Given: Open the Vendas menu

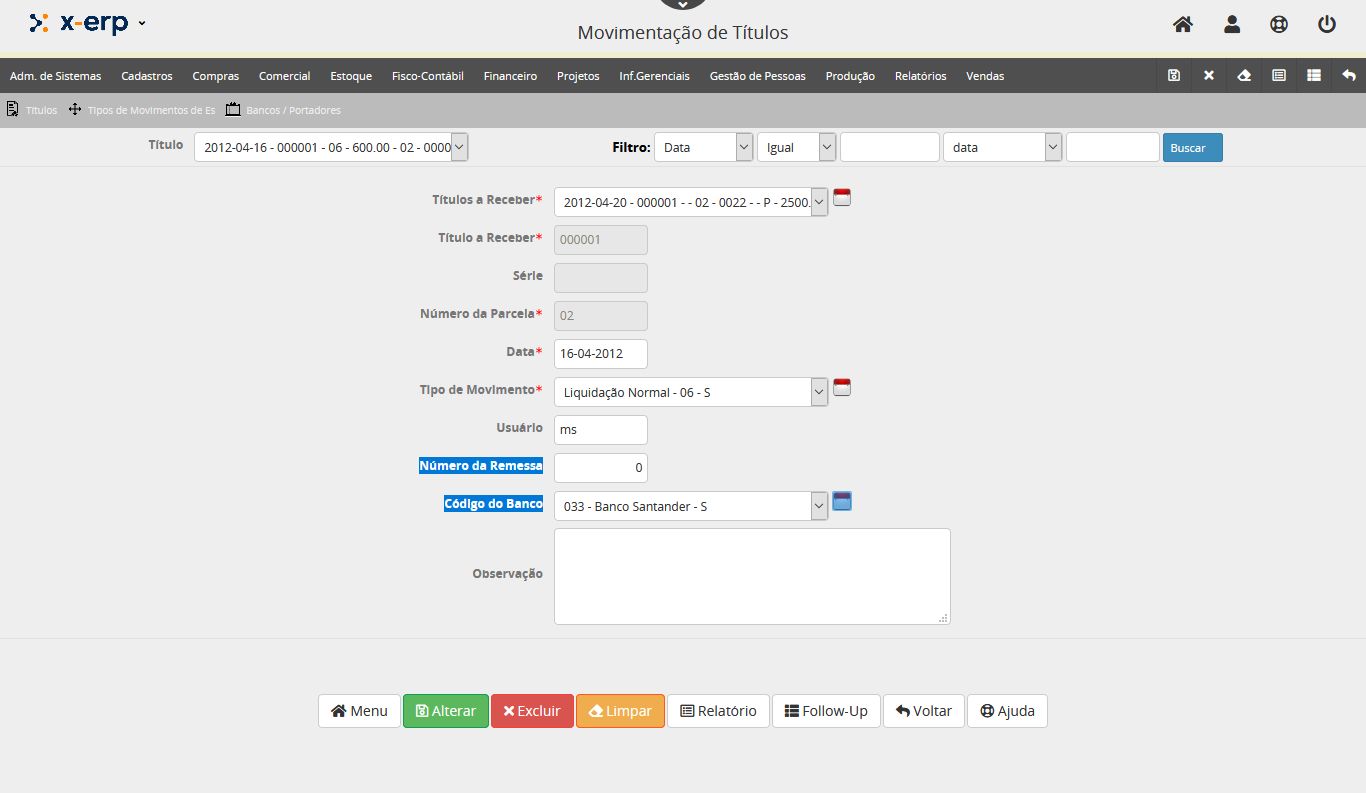Looking at the screenshot, I should [985, 76].
